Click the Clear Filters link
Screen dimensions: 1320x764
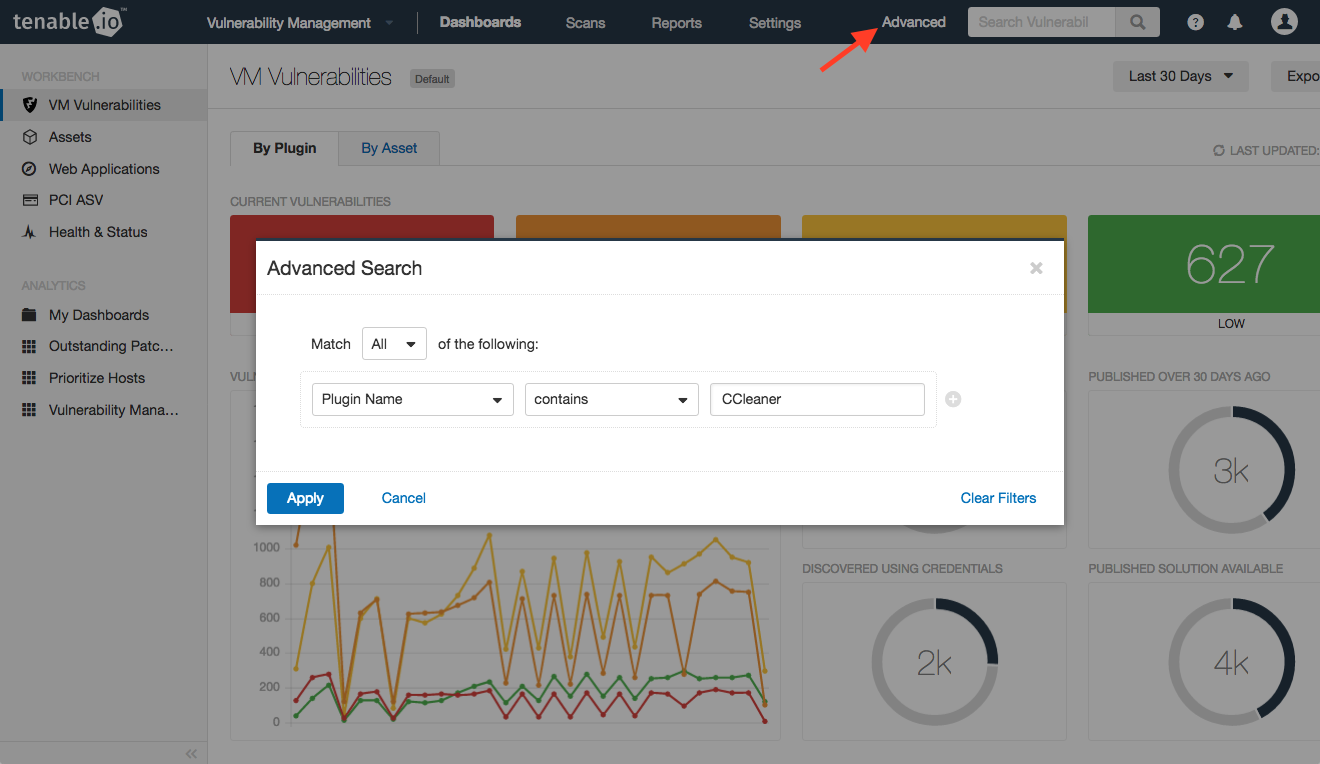click(x=998, y=498)
